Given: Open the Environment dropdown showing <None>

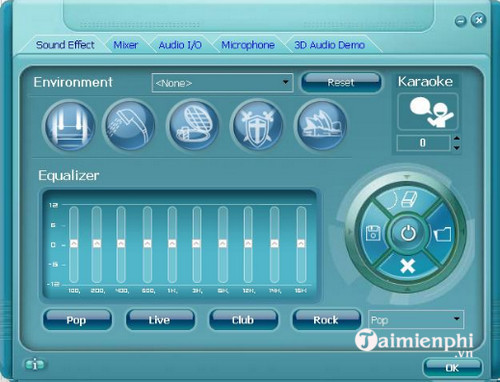Looking at the screenshot, I should 222,83.
